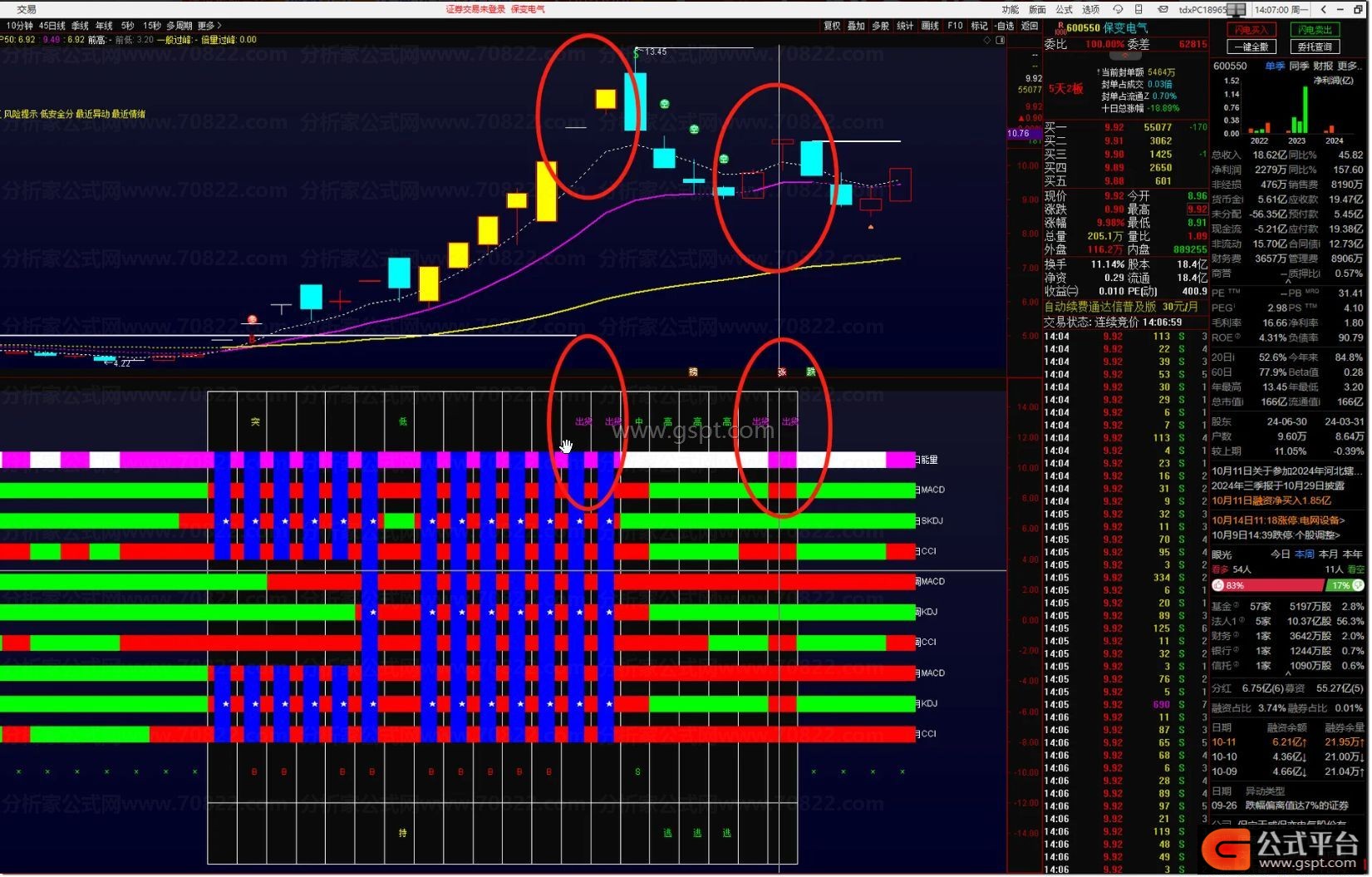
Task: Click the panel layout icon above price axis
Action: 1000,40
